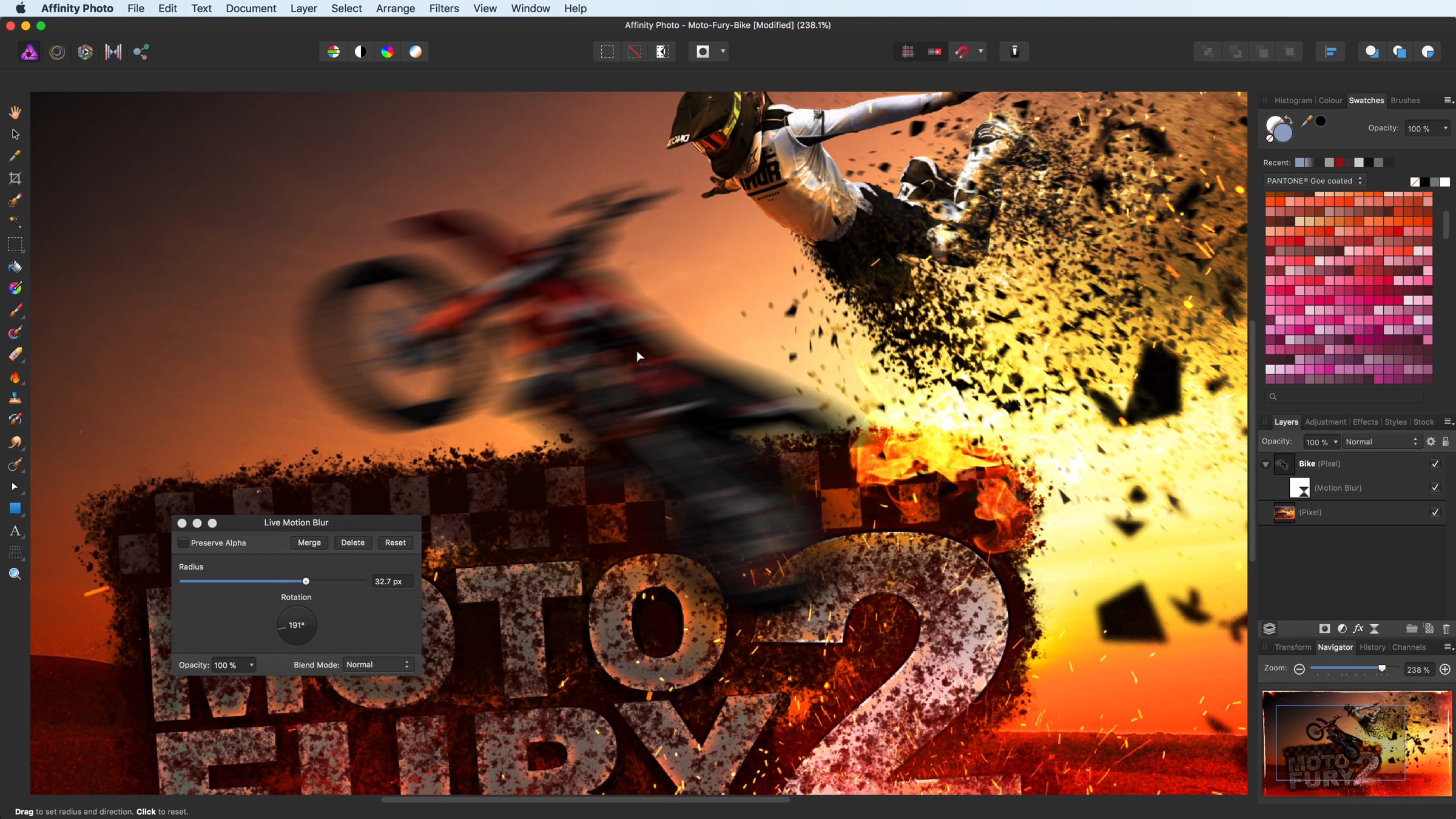Select the Zoom magnifier tool

(x=15, y=574)
